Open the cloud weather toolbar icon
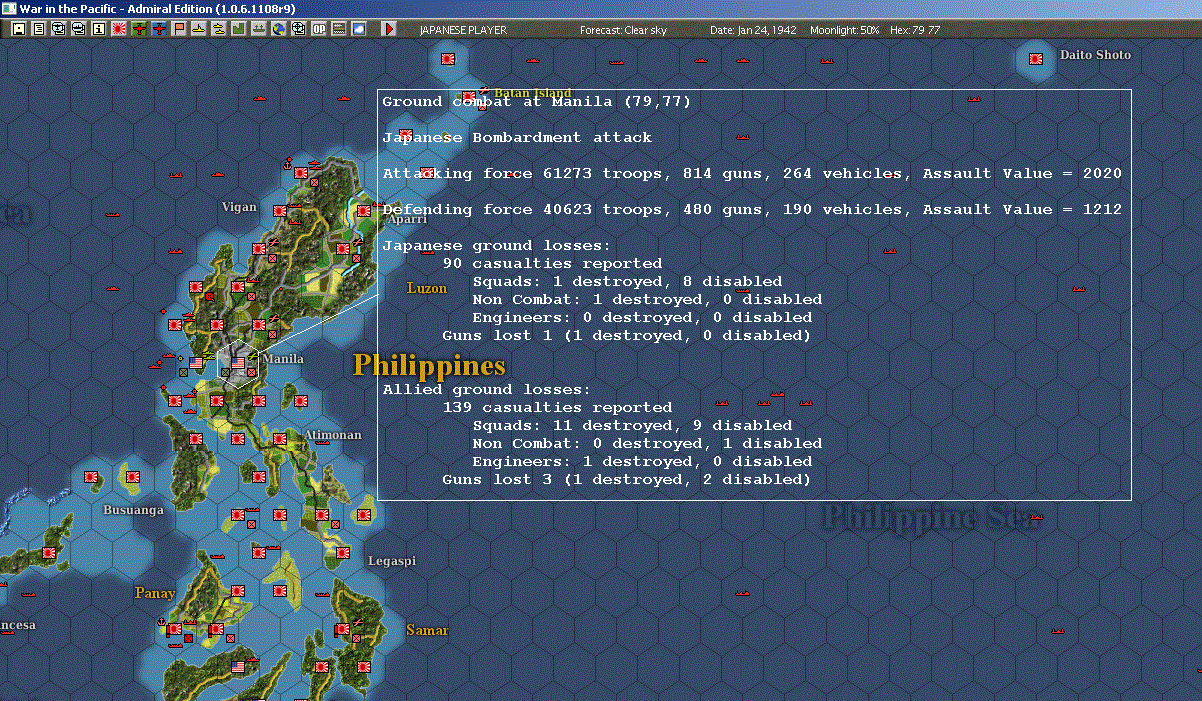The height and width of the screenshot is (701, 1202). 359,29
